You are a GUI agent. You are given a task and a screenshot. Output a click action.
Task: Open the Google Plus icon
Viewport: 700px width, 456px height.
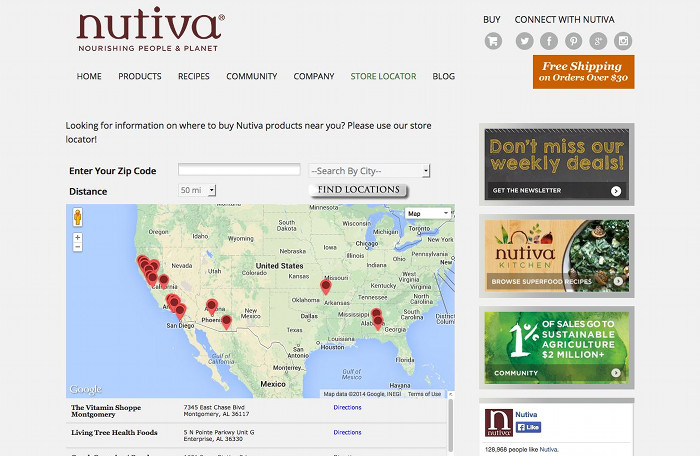click(599, 41)
